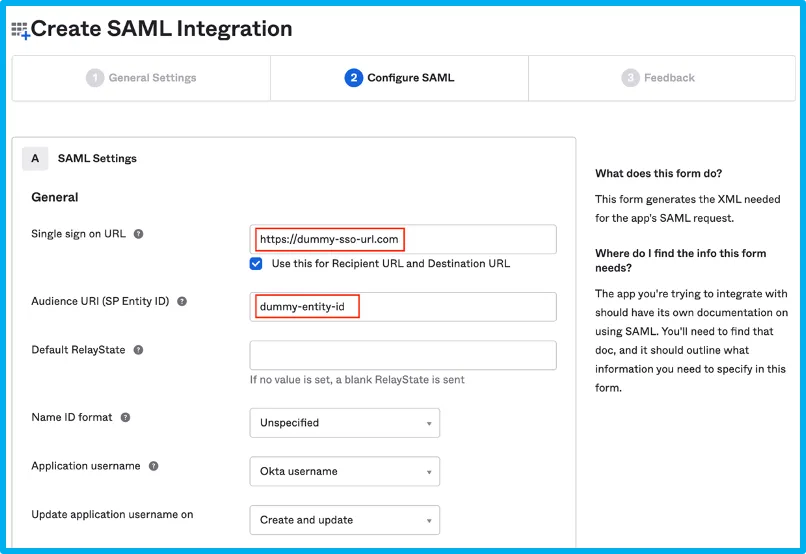Click the 'Default RelayState' label
The image size is (806, 554).
78,350
